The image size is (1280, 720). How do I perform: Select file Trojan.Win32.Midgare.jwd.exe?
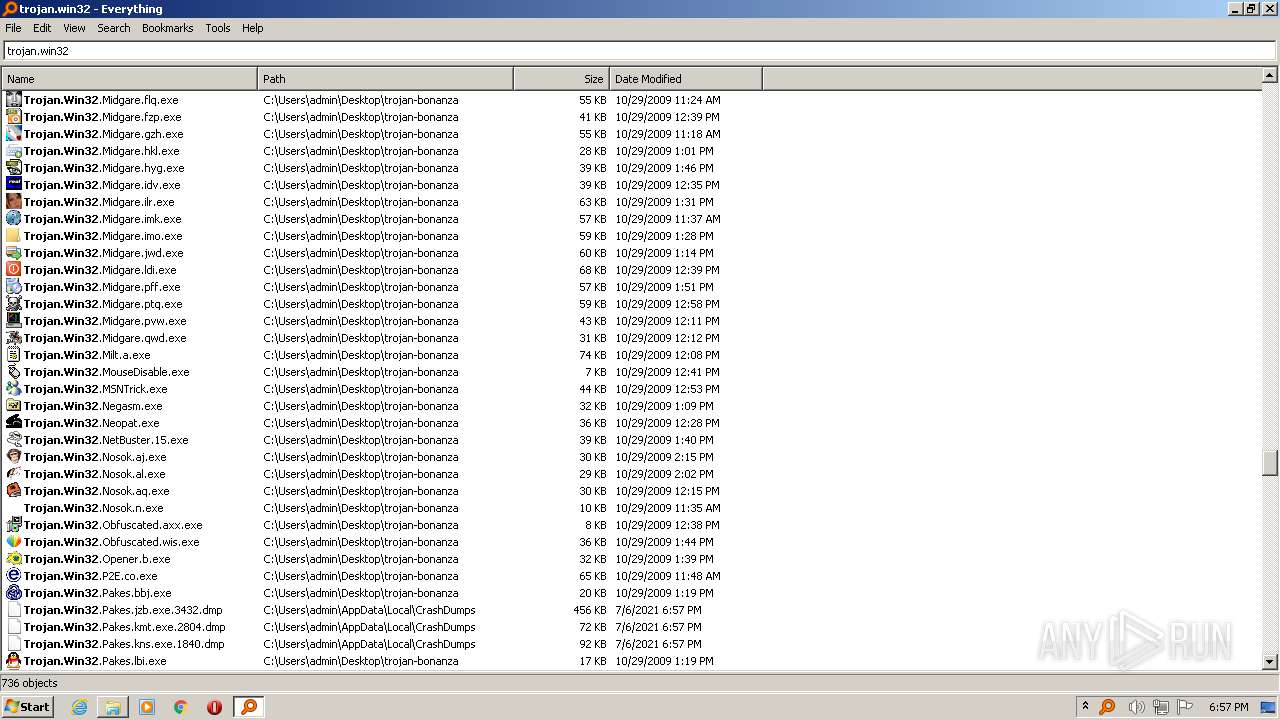click(104, 253)
